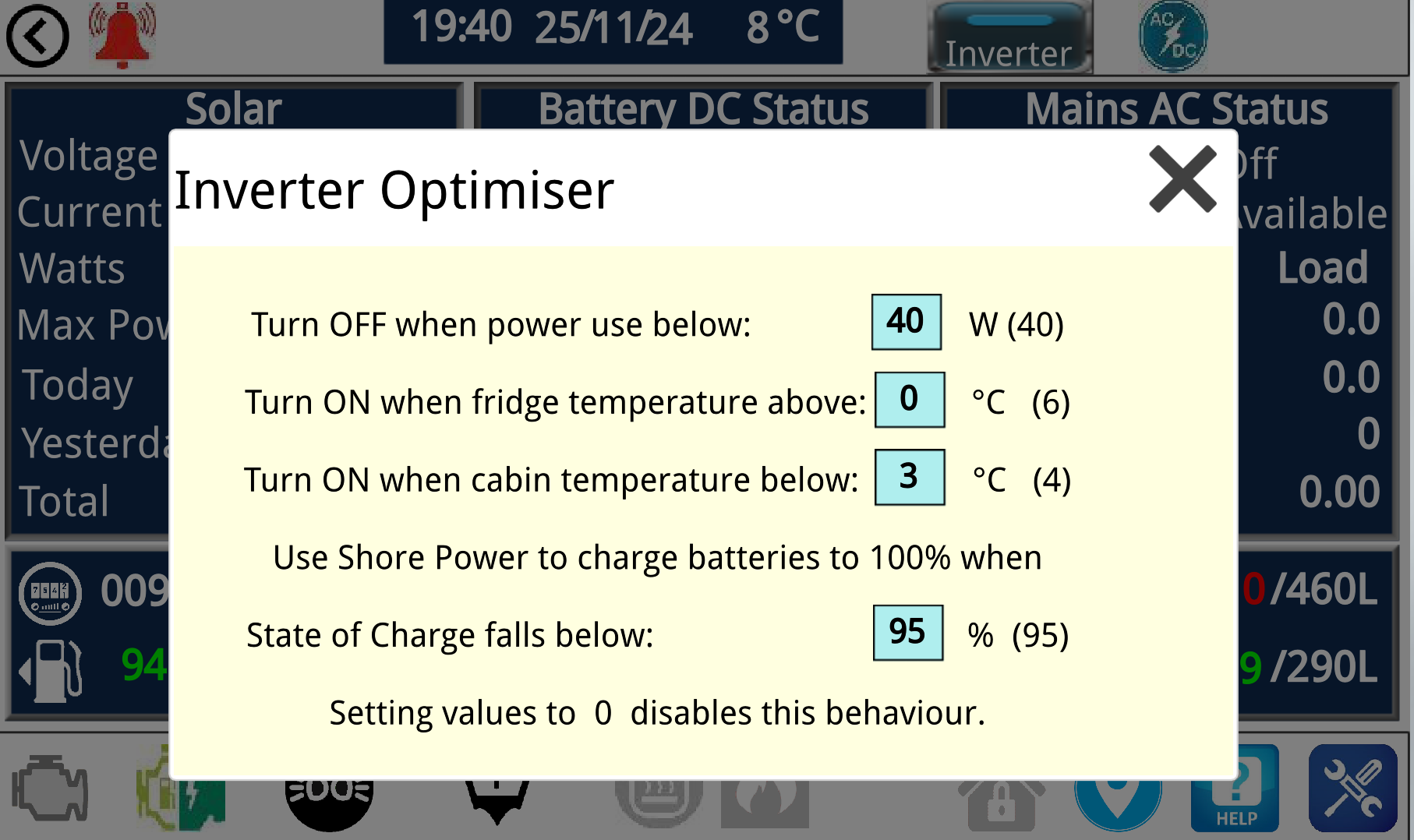The height and width of the screenshot is (840, 1414).
Task: Edit the State of Charge percentage field
Action: point(907,633)
